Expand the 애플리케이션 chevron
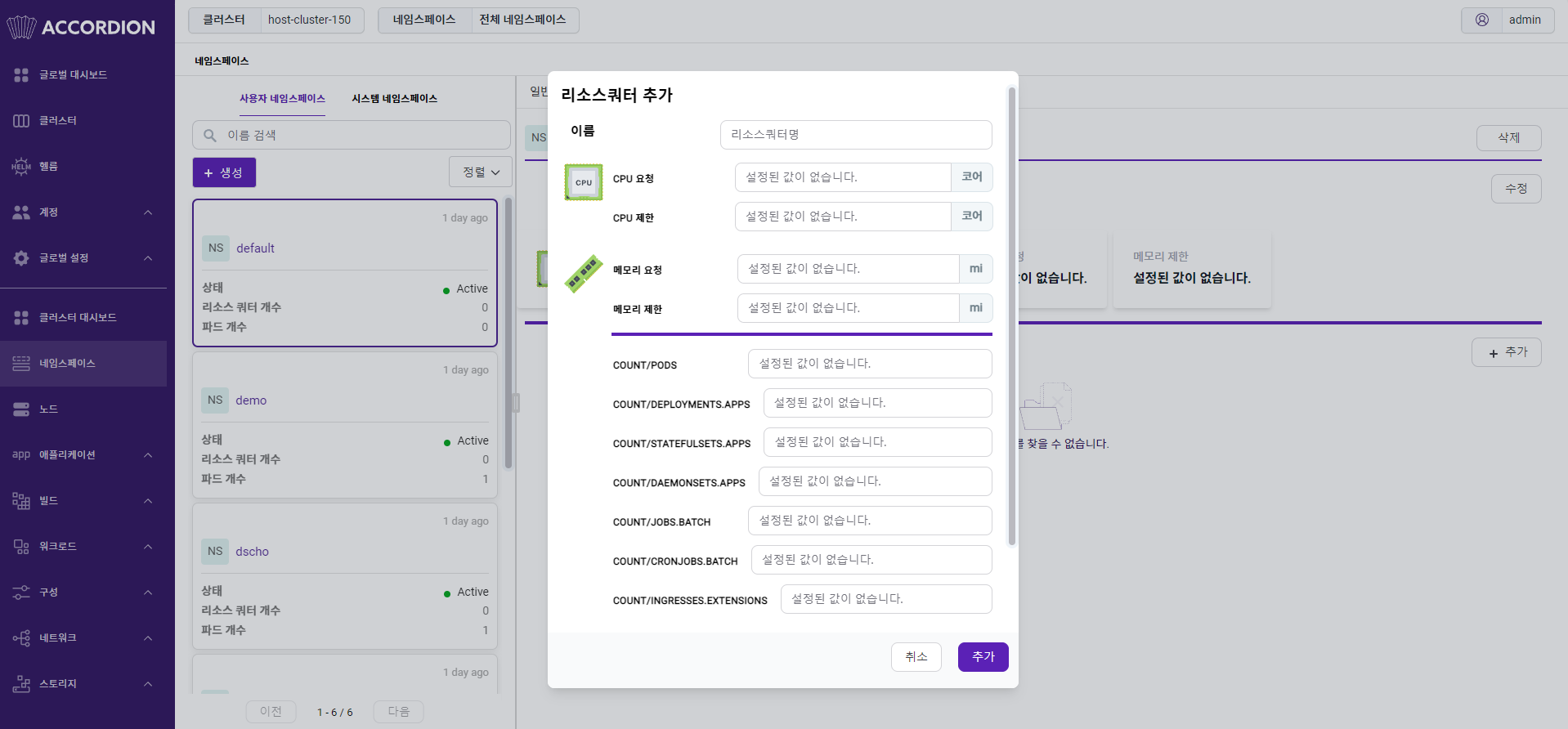The width and height of the screenshot is (1568, 729). 148,455
